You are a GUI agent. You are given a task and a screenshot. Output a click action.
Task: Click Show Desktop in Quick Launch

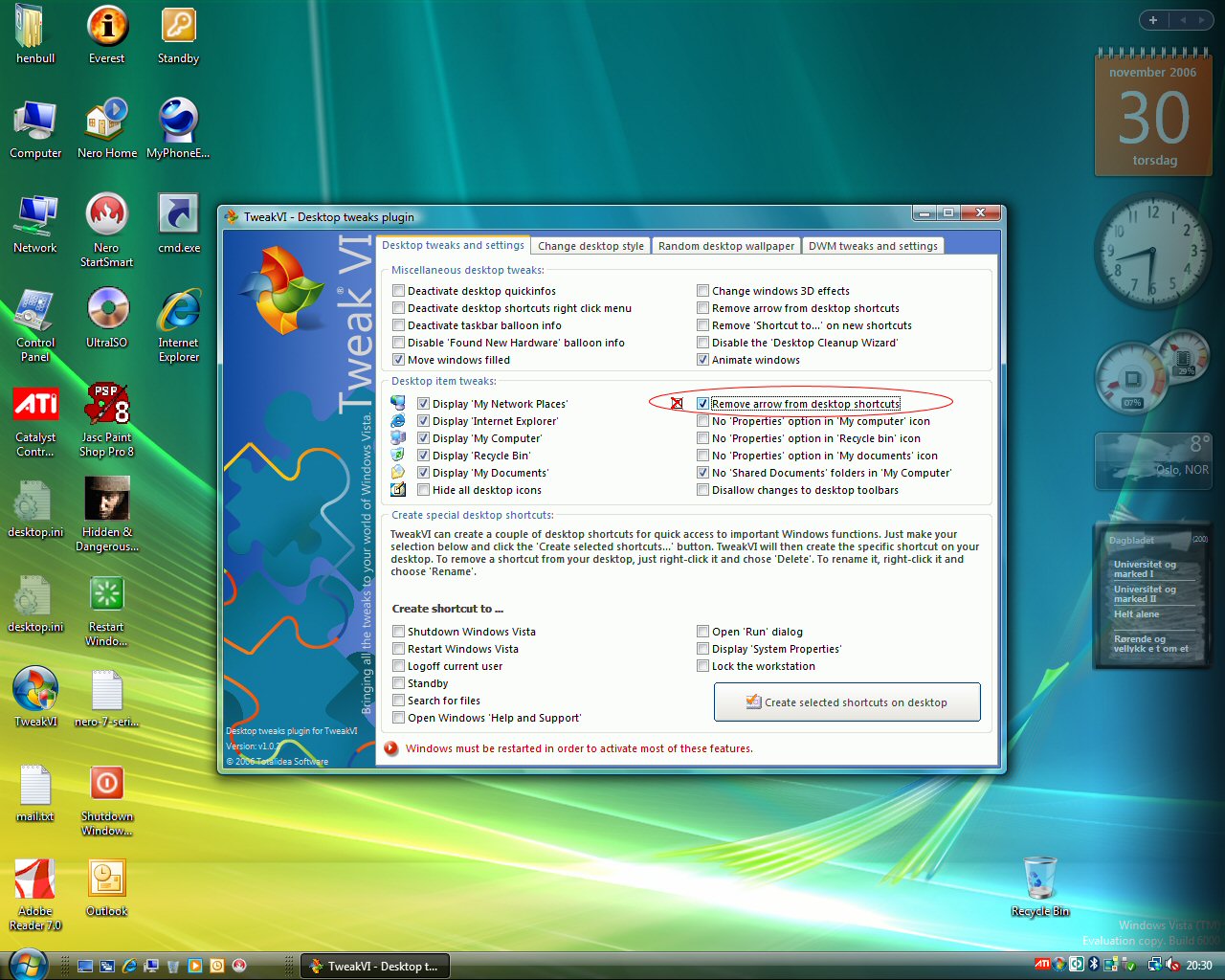tap(85, 966)
